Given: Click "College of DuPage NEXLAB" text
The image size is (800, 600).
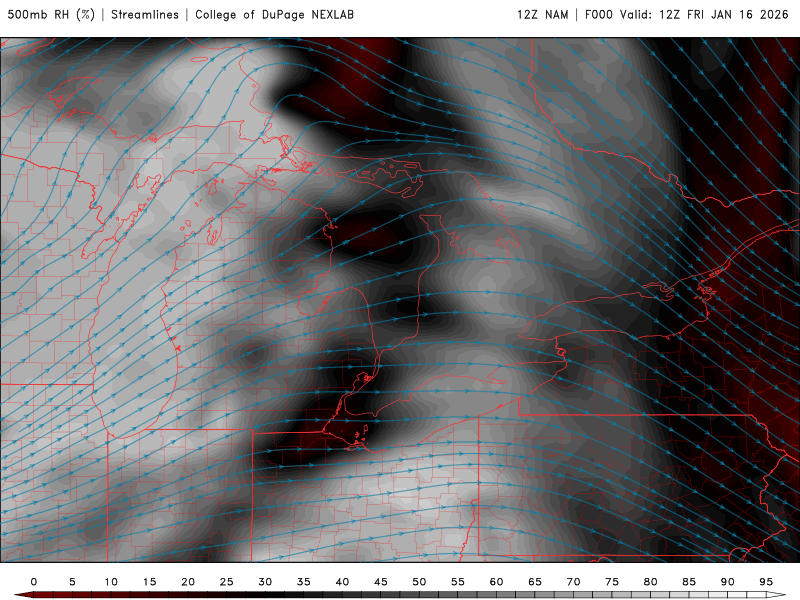Looking at the screenshot, I should (x=274, y=14).
